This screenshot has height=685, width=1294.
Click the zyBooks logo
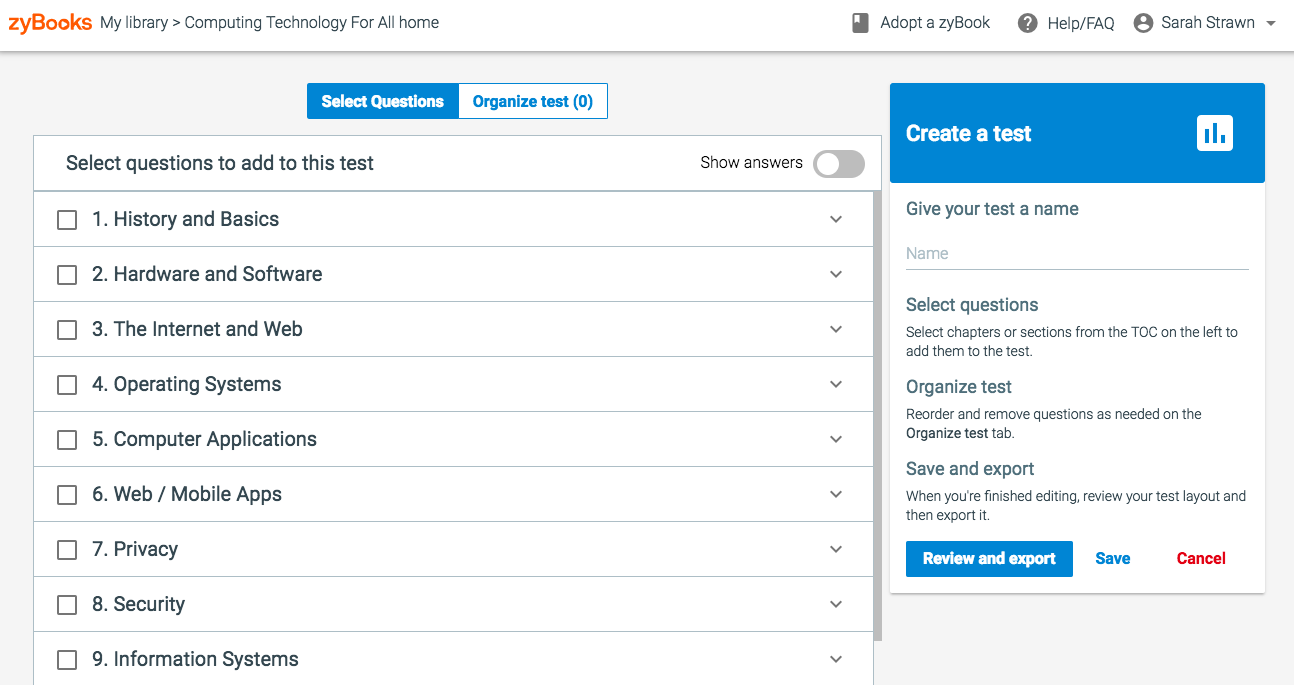pos(50,22)
